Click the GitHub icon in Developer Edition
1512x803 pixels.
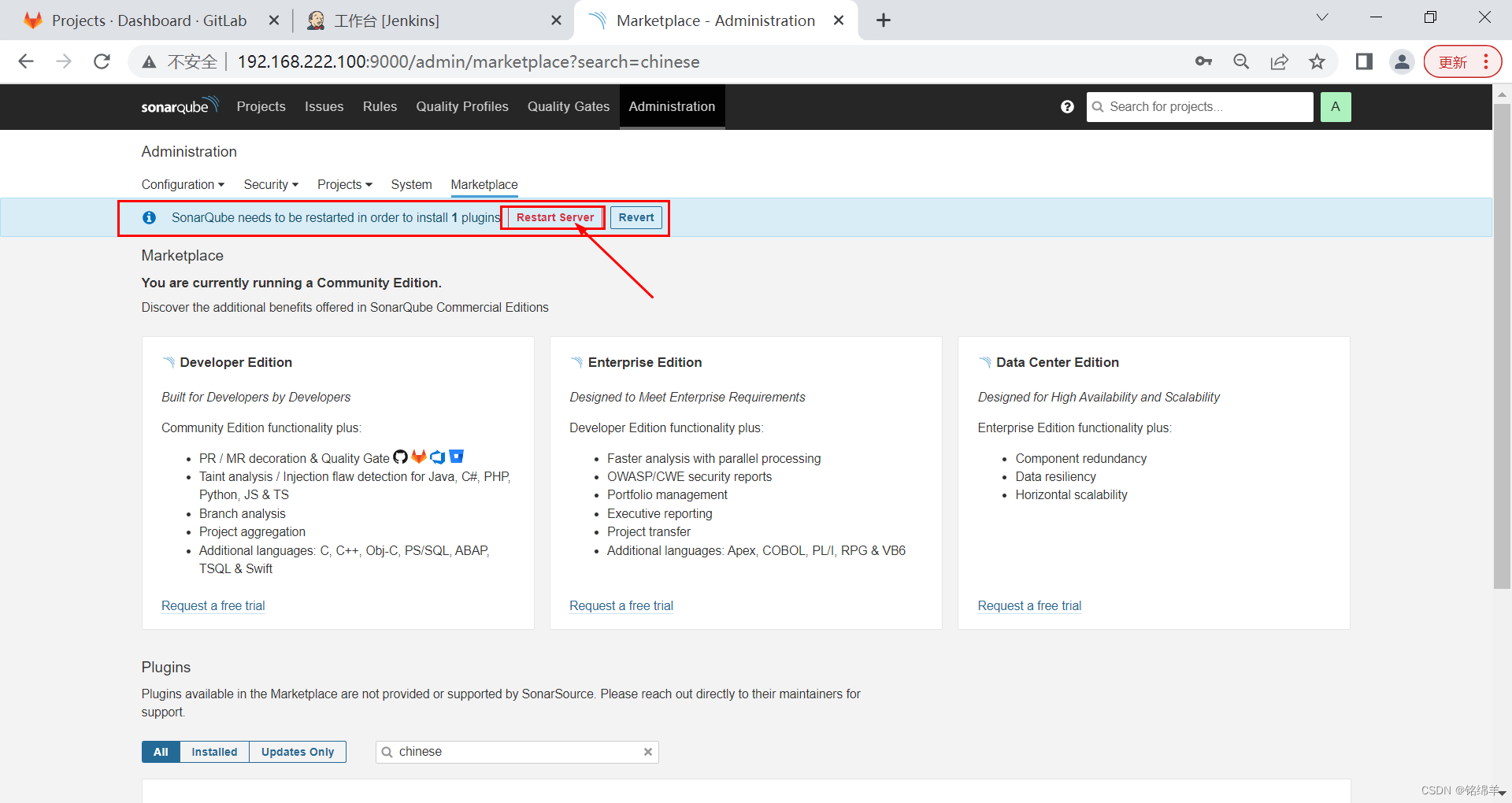[x=400, y=457]
